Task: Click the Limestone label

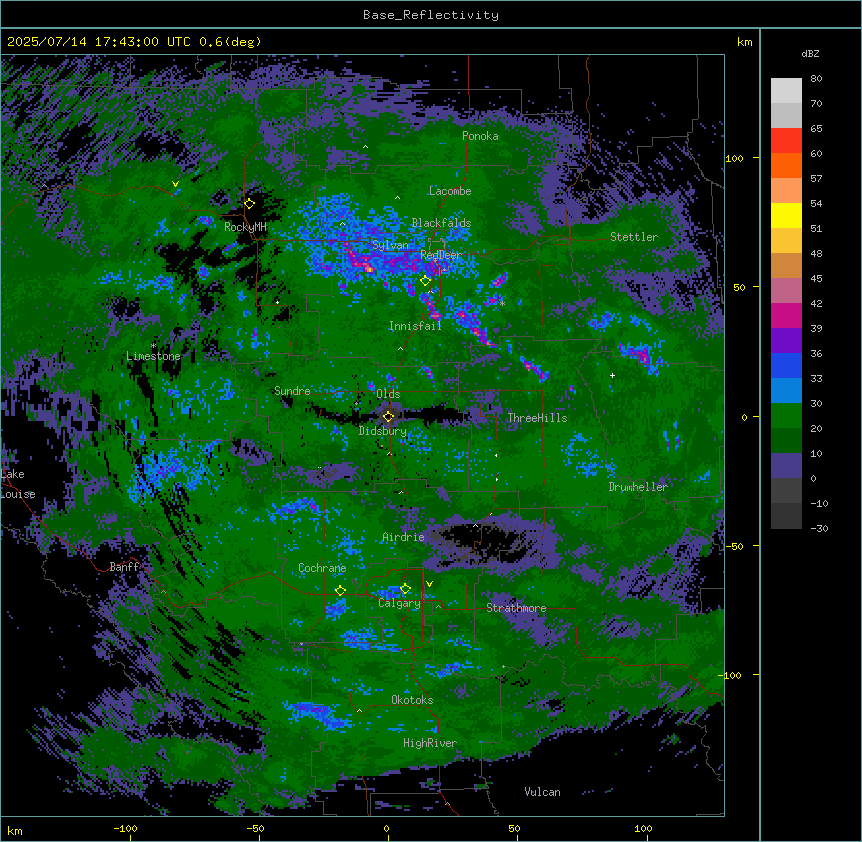Action: [153, 356]
